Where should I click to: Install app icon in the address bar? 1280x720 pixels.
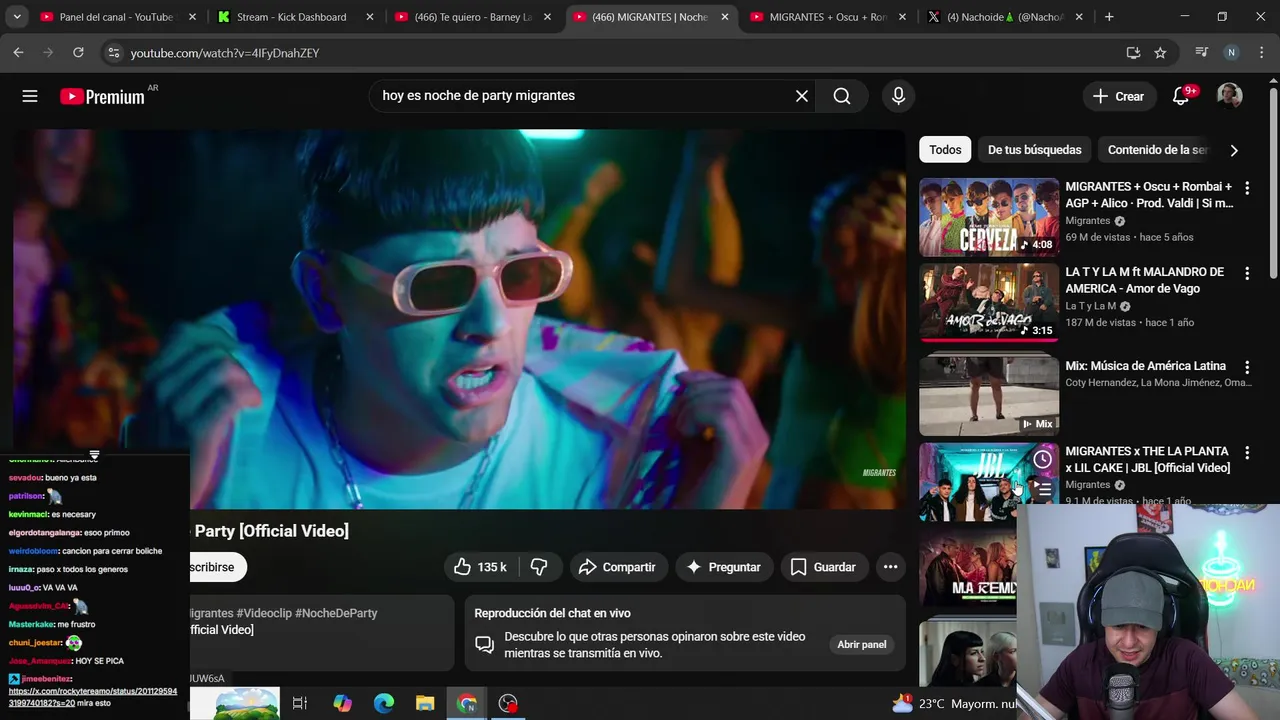pos(1133,52)
